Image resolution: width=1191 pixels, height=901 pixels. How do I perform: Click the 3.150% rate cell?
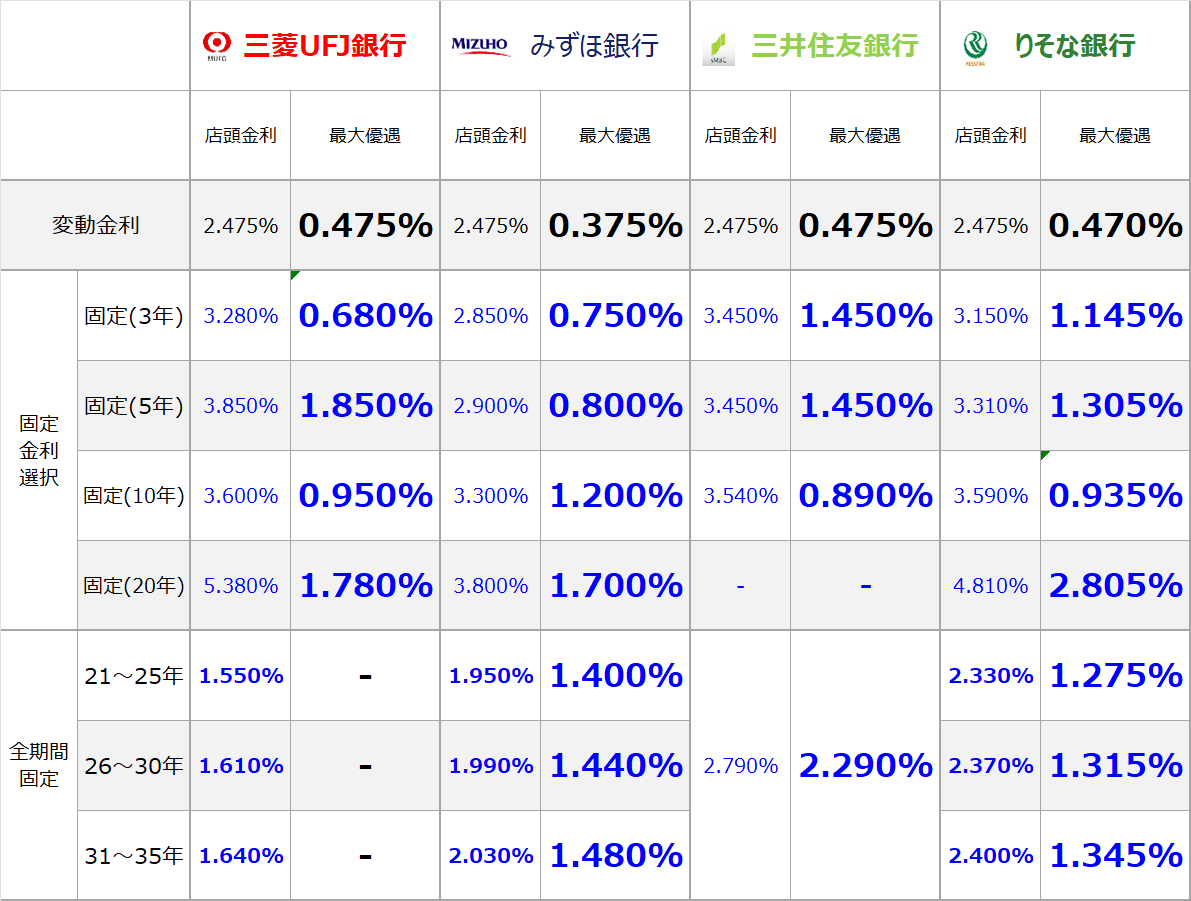[x=990, y=315]
